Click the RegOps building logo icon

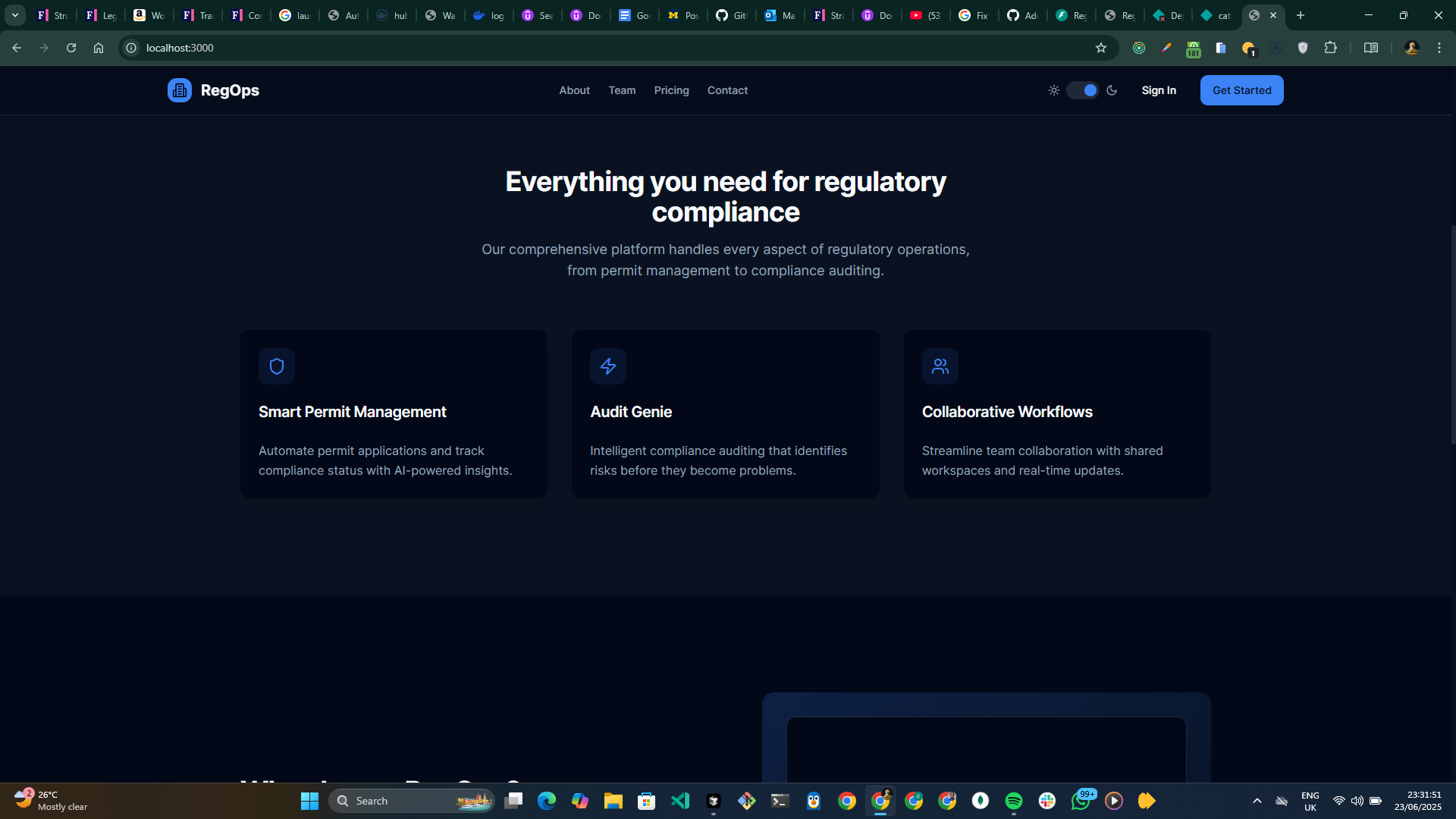click(x=180, y=90)
